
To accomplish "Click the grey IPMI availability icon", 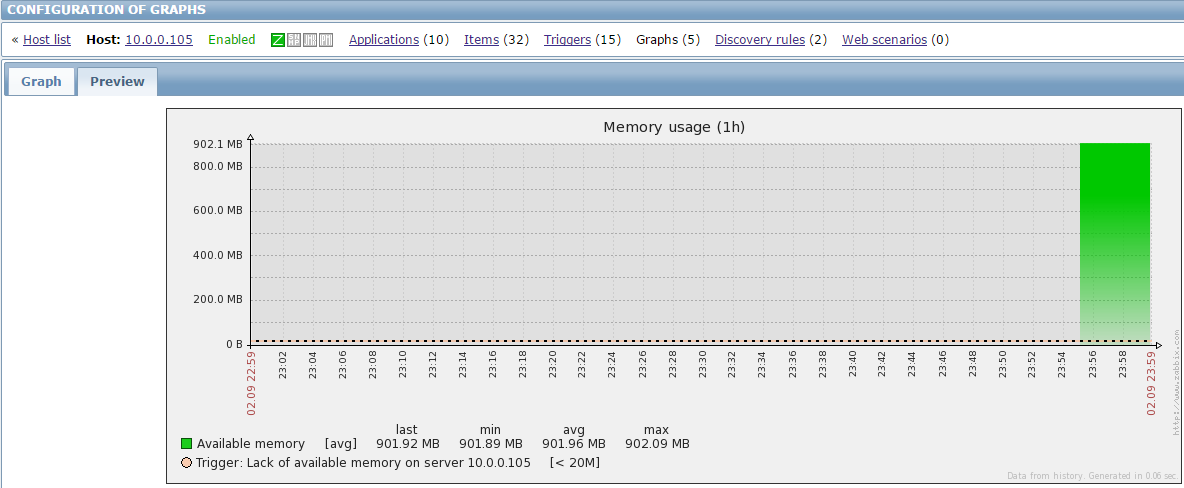I will click(x=325, y=40).
